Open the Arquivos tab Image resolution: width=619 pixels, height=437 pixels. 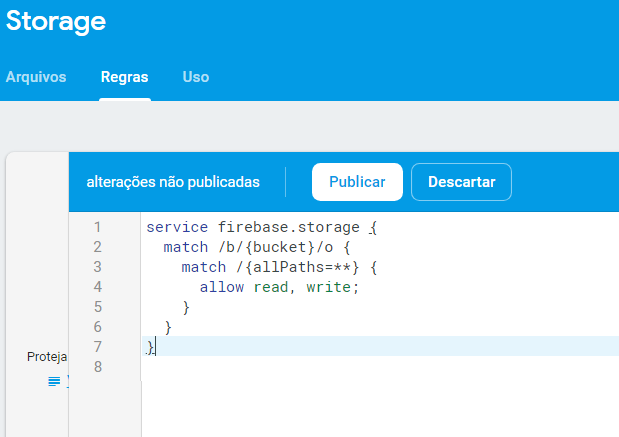click(36, 77)
